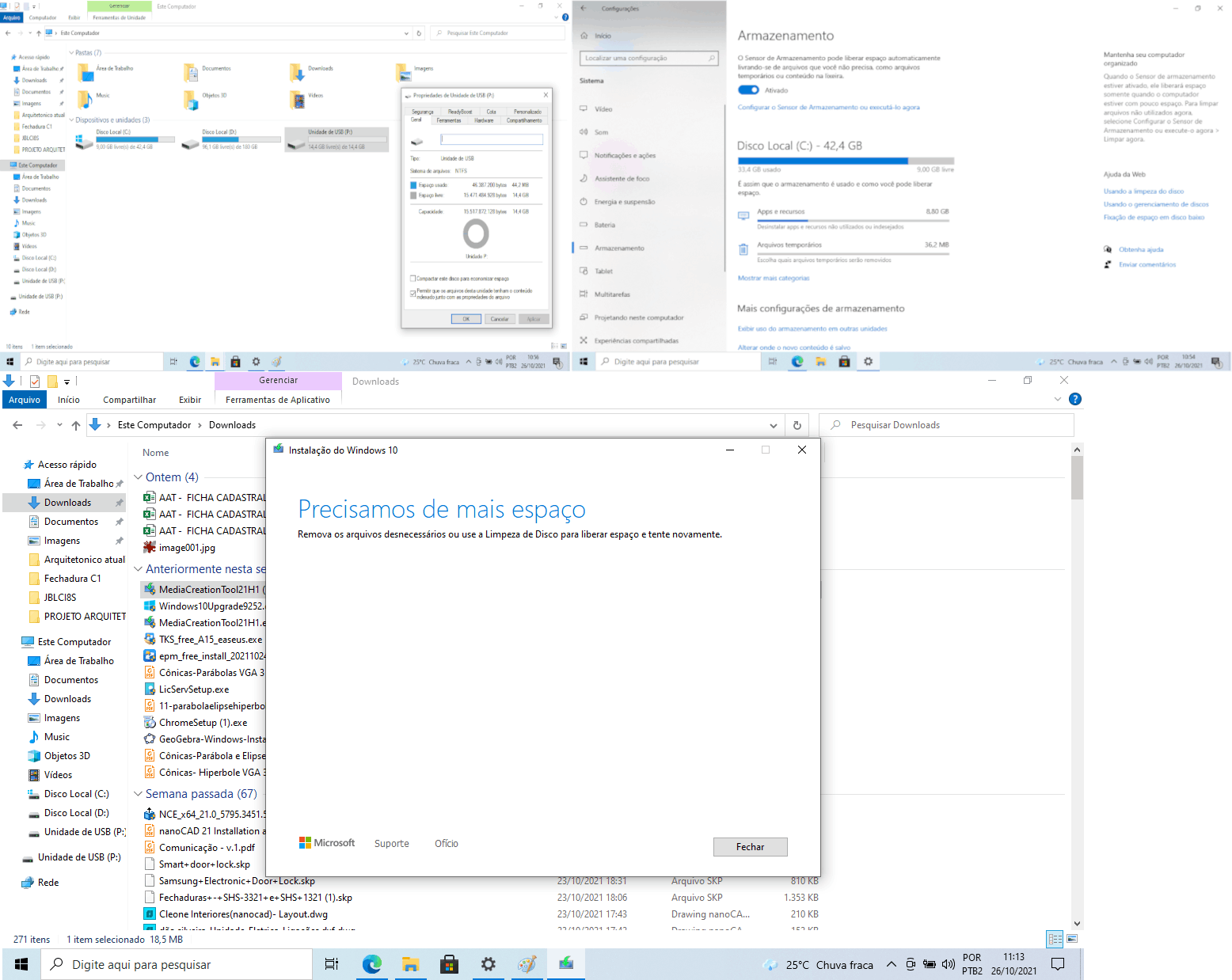Click the taskbar 'Digite aqui para pesquisar' box
The image size is (1232, 980).
[177, 964]
